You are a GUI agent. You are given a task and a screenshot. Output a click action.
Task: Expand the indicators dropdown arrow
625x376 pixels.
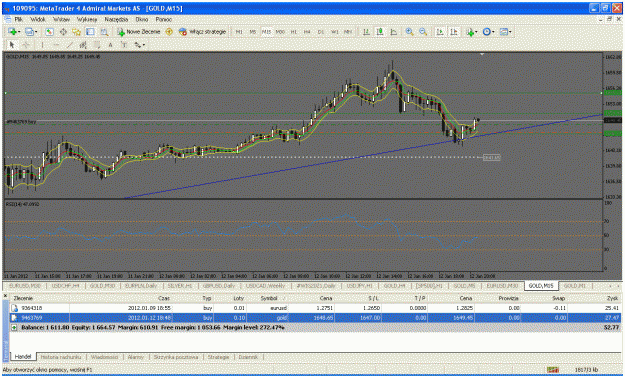[476, 32]
